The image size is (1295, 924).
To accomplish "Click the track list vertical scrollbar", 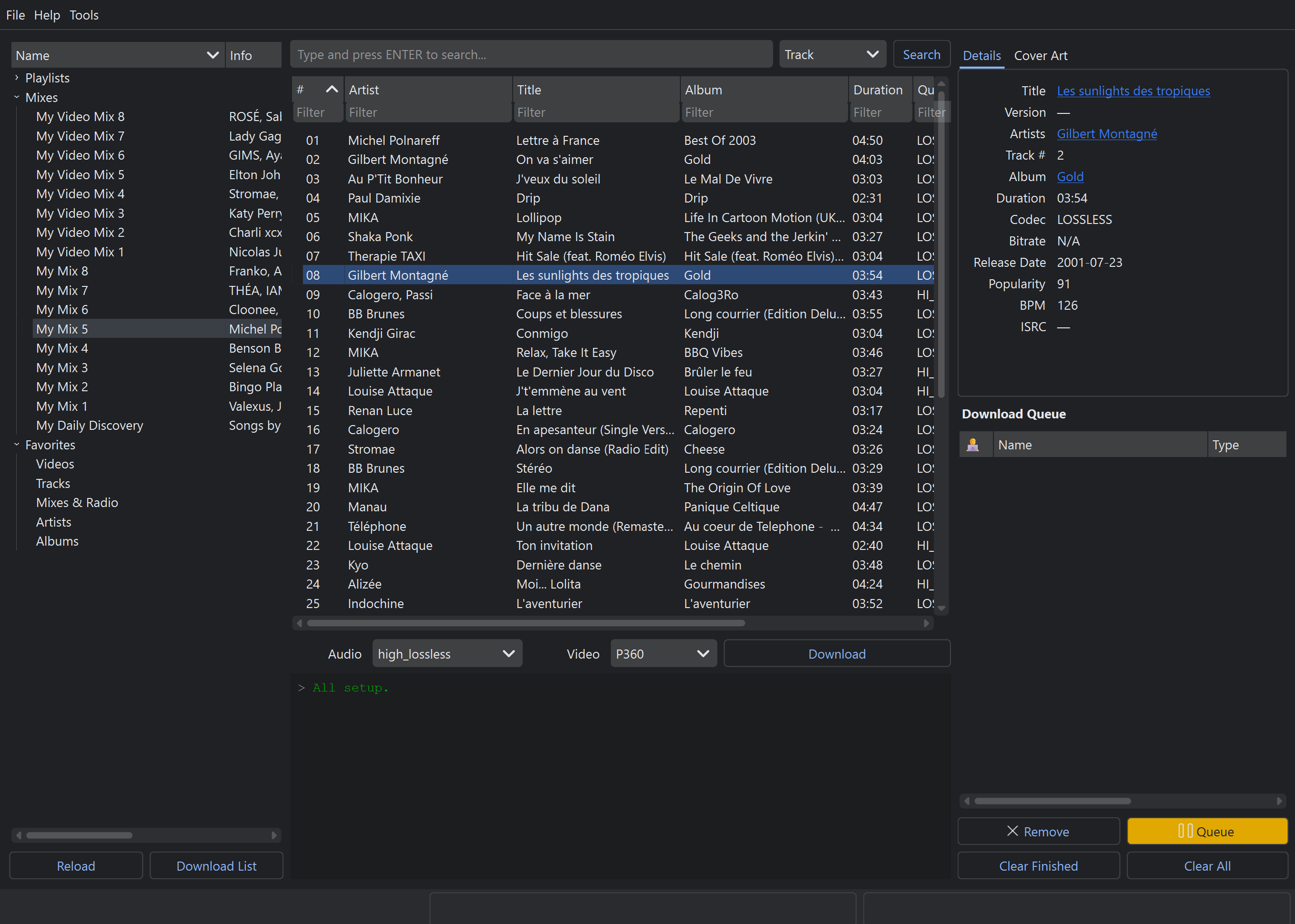I will point(941,244).
